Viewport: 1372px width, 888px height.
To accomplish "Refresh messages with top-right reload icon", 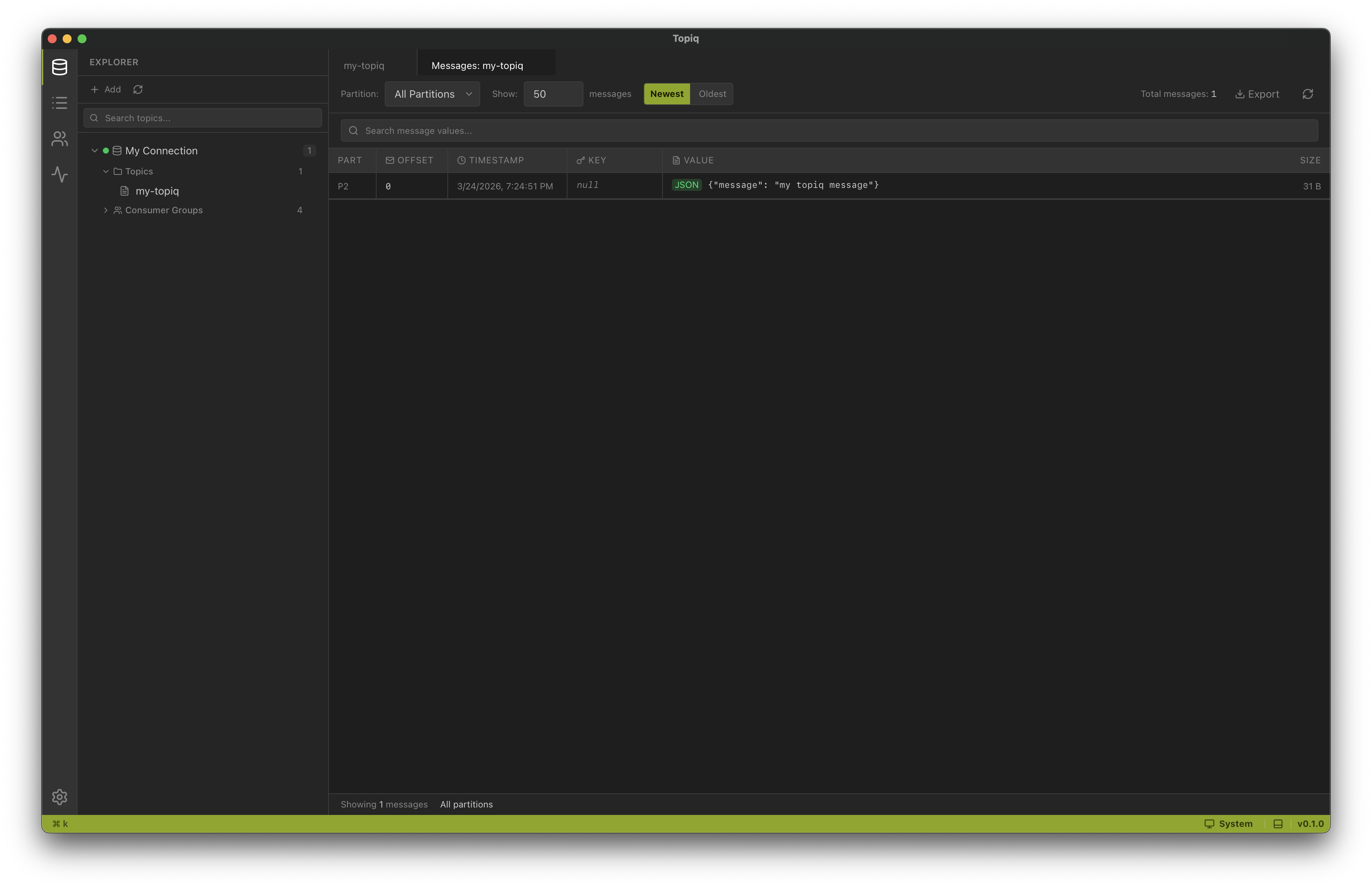I will (x=1308, y=94).
